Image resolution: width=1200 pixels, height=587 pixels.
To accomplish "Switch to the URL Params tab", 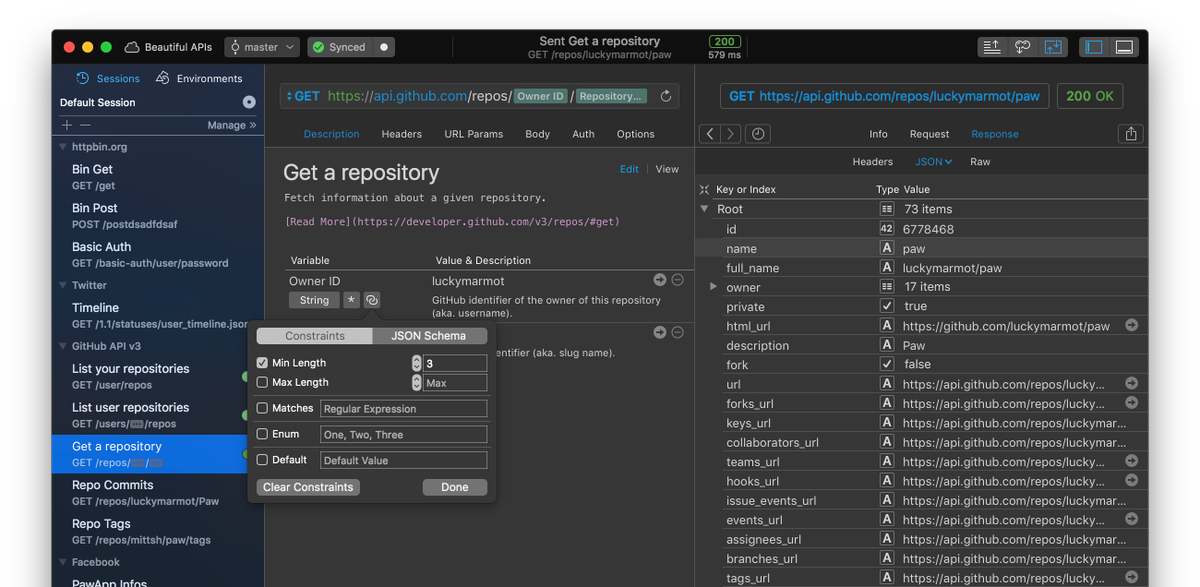I will click(473, 134).
